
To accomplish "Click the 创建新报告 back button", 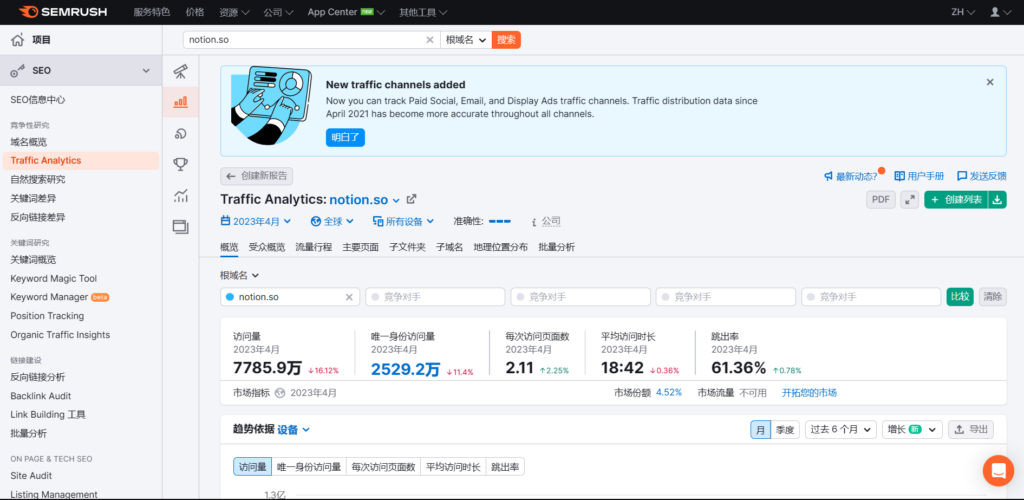I will (257, 176).
